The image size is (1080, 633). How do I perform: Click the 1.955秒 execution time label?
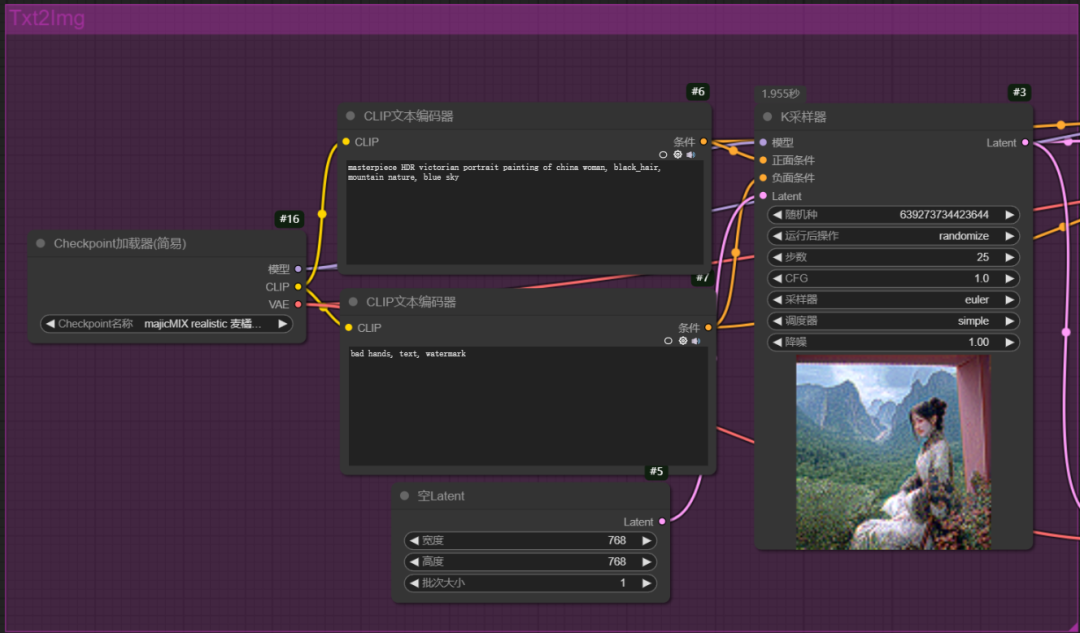pos(780,94)
